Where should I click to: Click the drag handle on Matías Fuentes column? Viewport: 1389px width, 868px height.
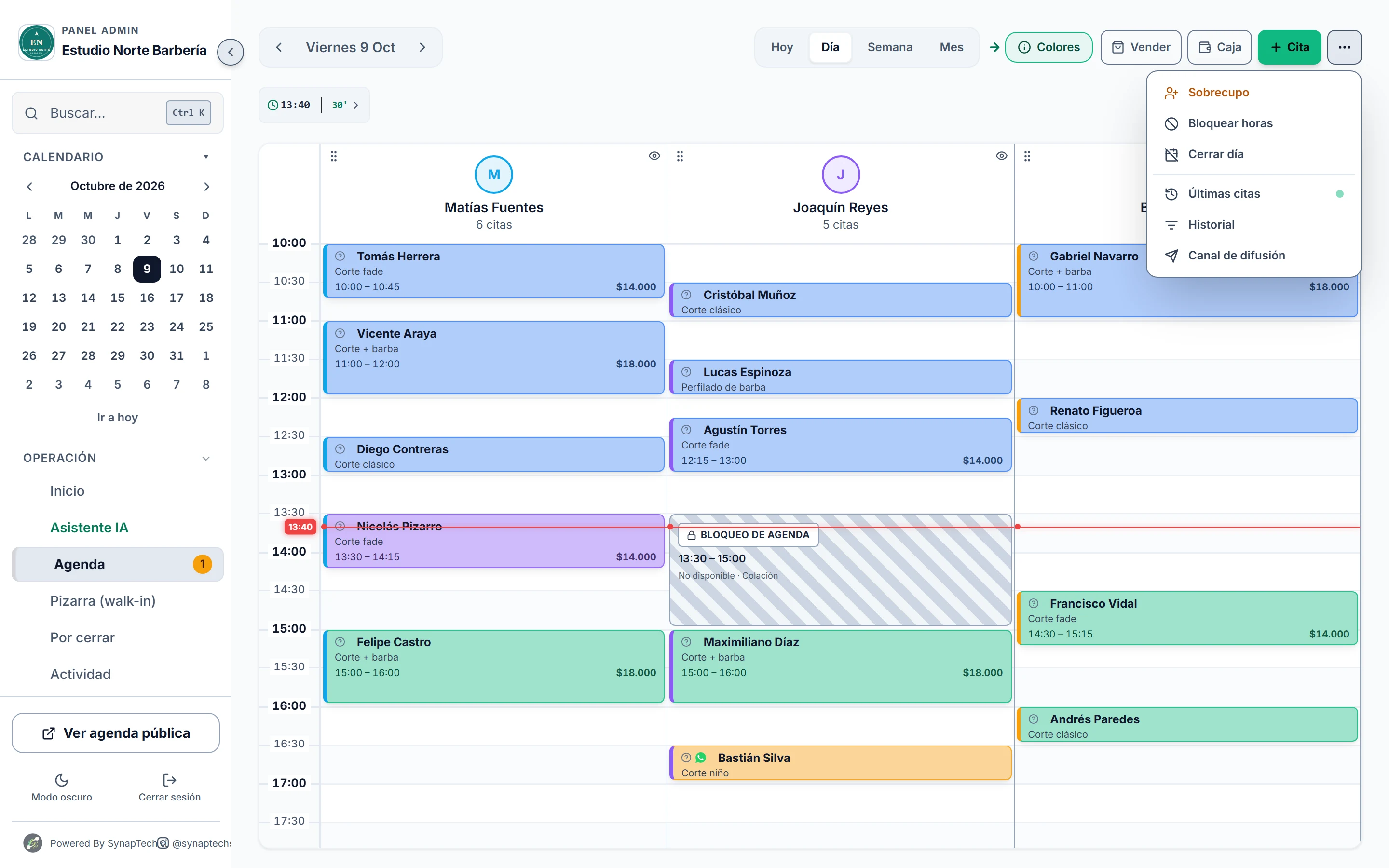(333, 156)
